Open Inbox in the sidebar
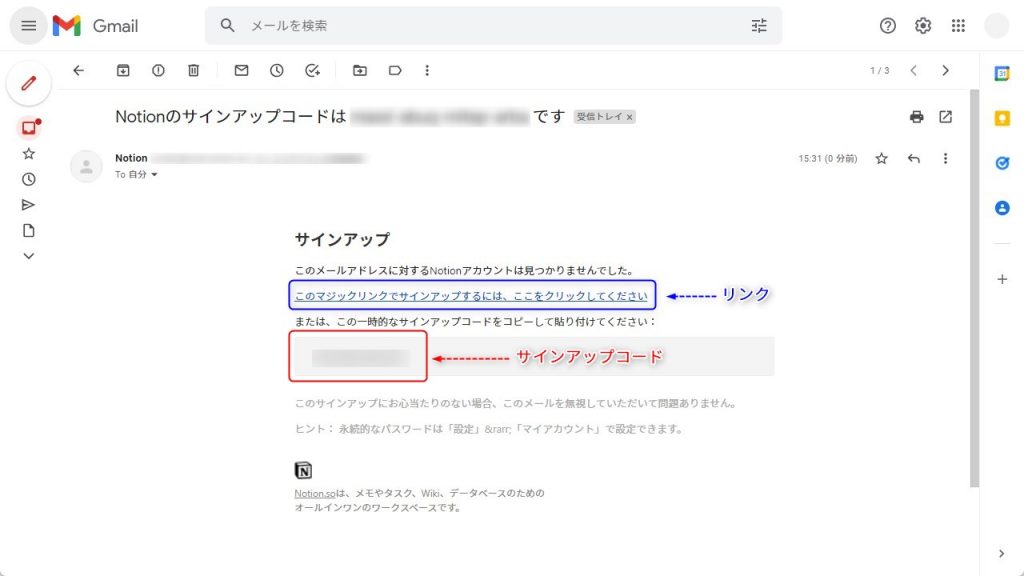The image size is (1024, 576). [x=29, y=127]
